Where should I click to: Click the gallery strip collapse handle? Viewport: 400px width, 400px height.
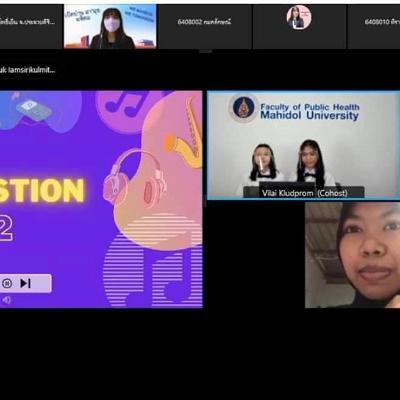[x=205, y=52]
